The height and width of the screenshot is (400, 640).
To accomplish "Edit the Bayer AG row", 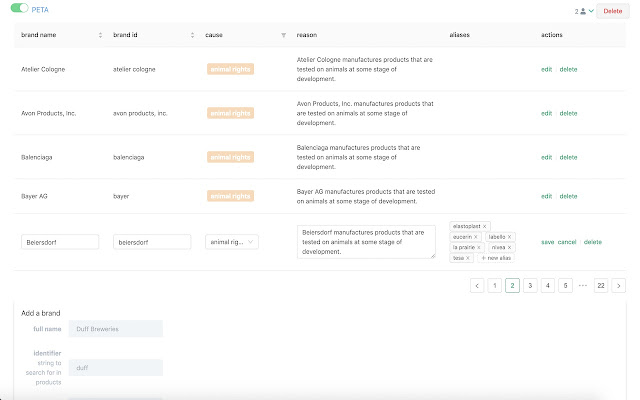I will pos(546,196).
